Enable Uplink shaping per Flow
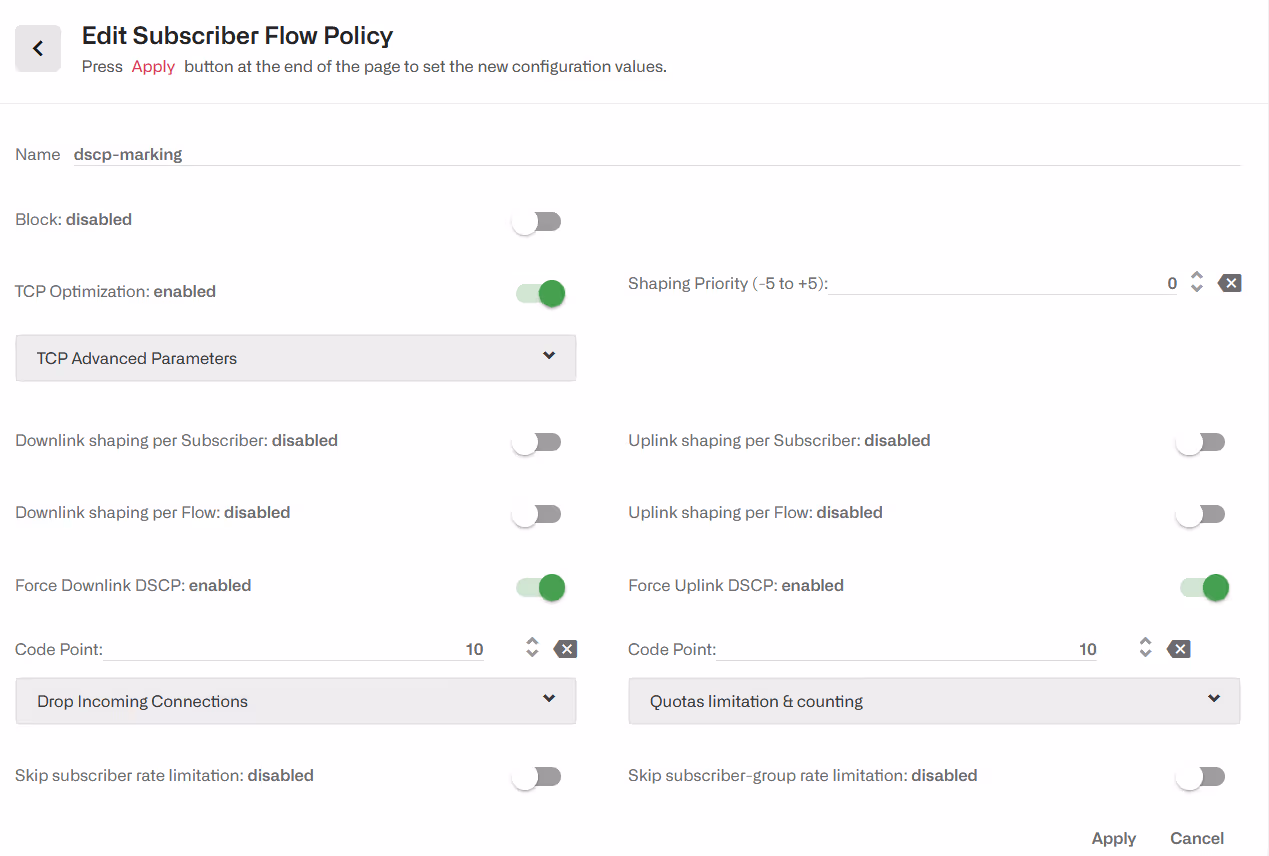This screenshot has height=856, width=1269. [x=1200, y=514]
